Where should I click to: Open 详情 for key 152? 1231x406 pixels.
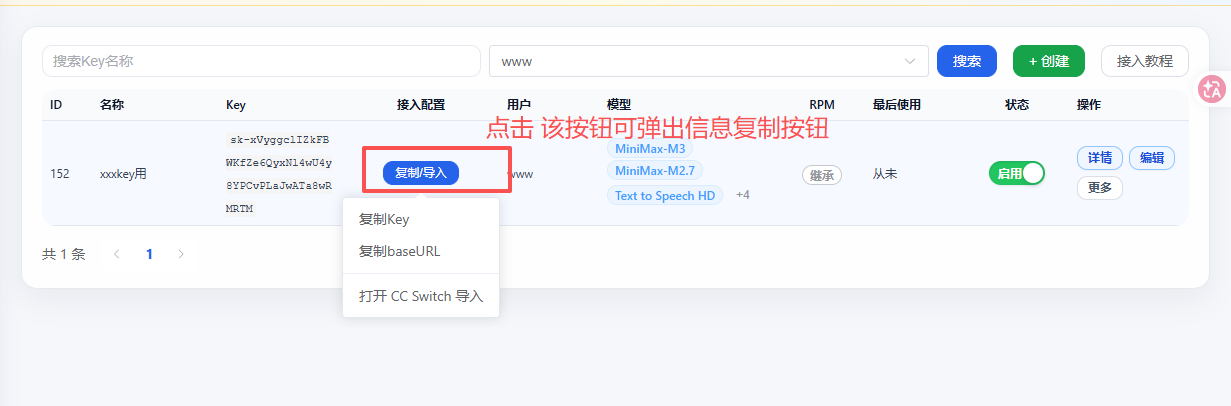1100,158
